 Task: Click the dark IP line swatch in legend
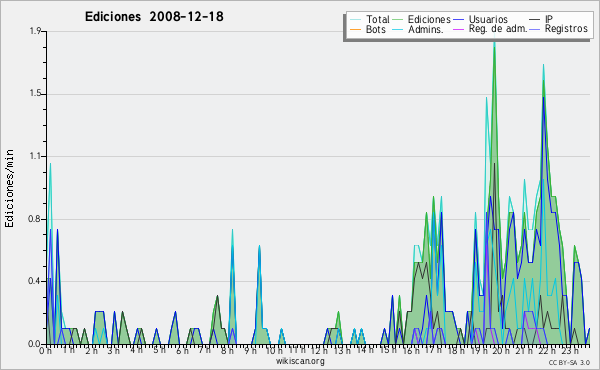[x=535, y=20]
